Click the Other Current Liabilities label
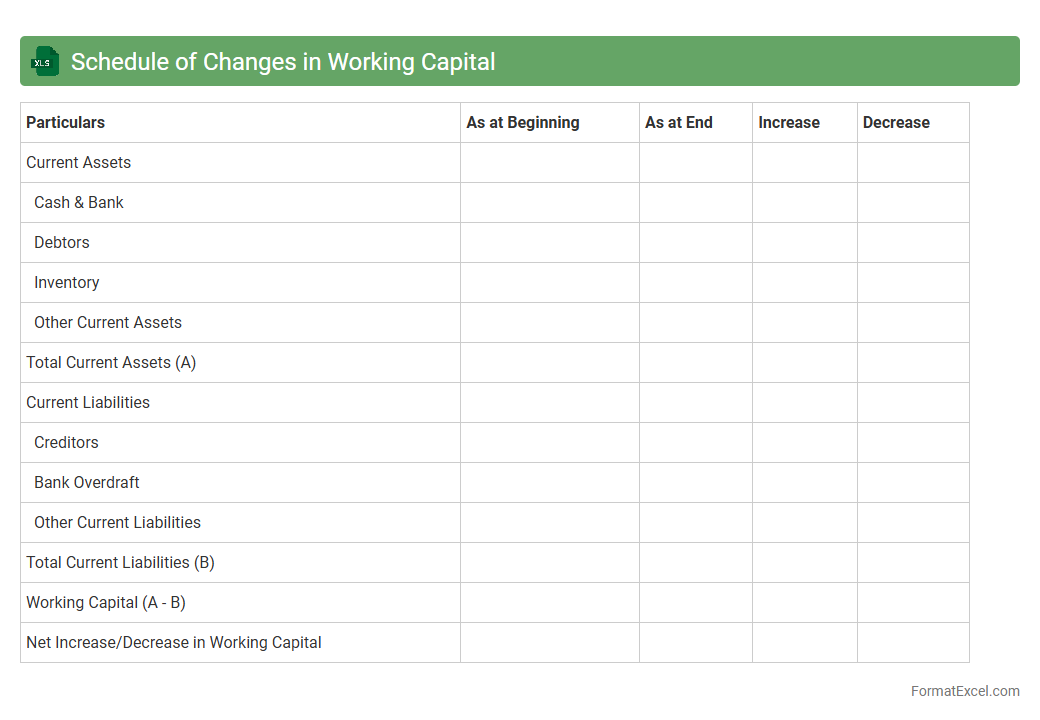Viewport: 1040px width, 720px height. (x=117, y=523)
